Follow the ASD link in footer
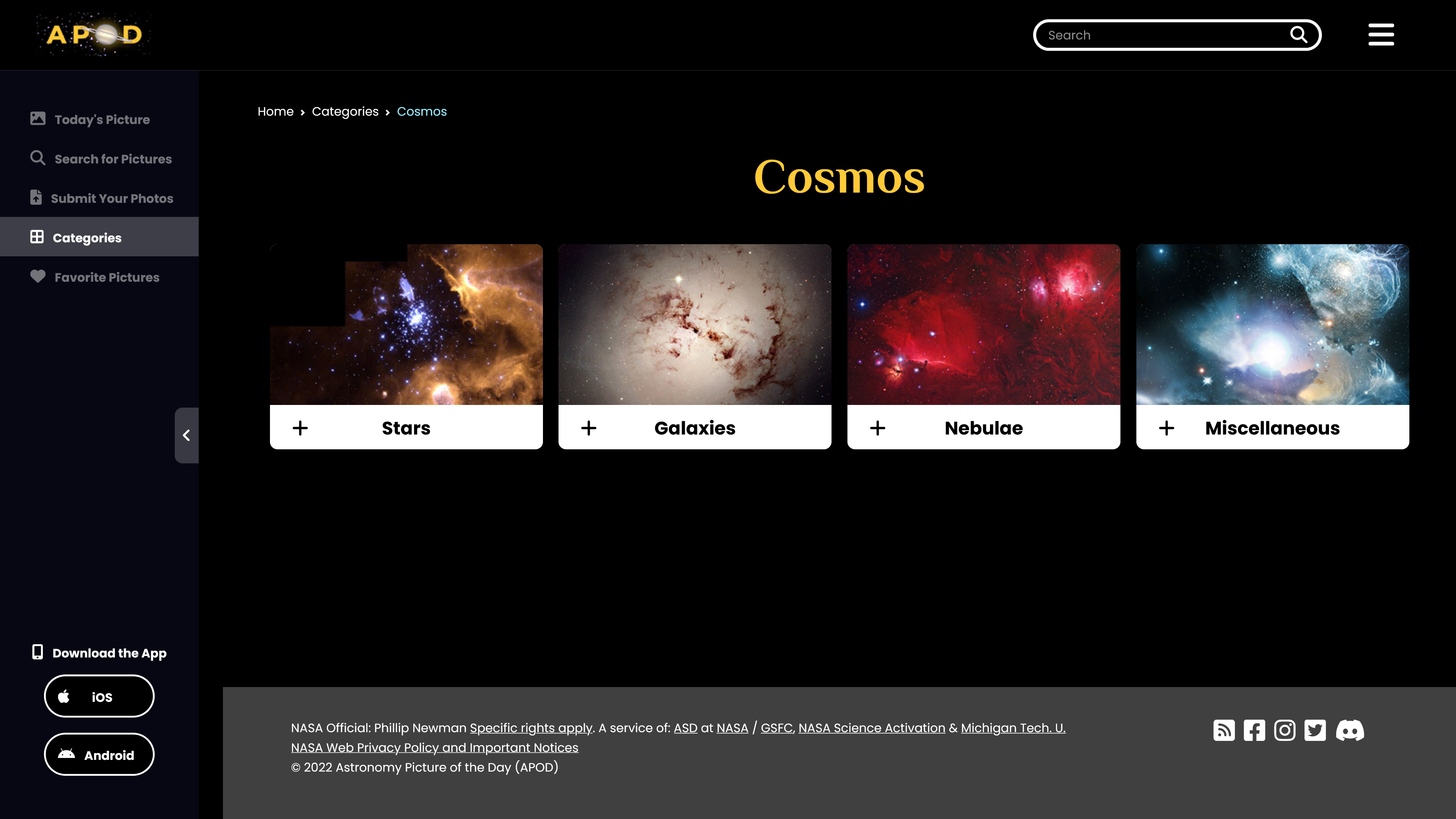The image size is (1456, 819). (686, 728)
